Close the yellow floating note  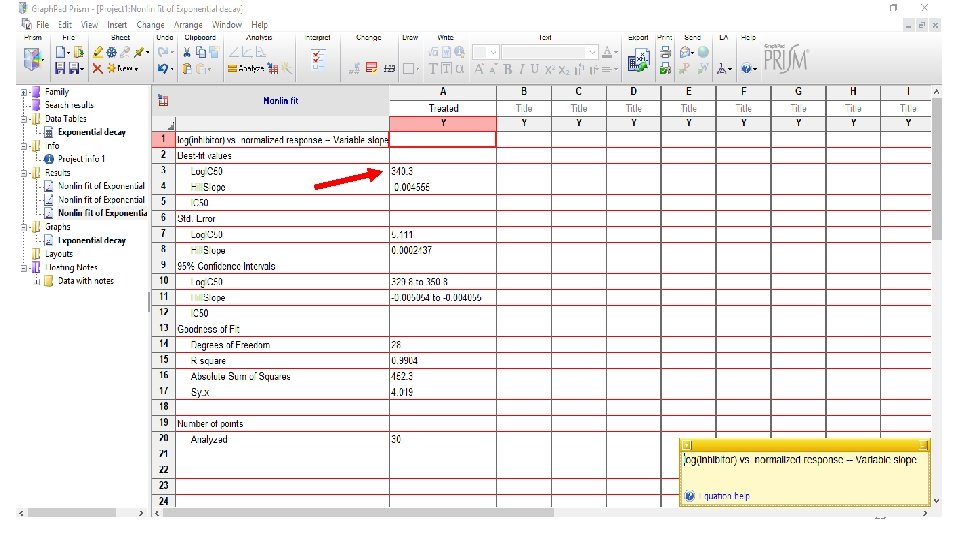(x=923, y=445)
